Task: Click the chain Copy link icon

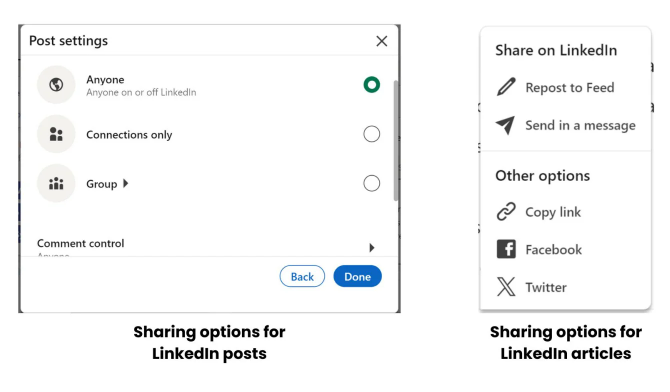Action: pos(506,212)
